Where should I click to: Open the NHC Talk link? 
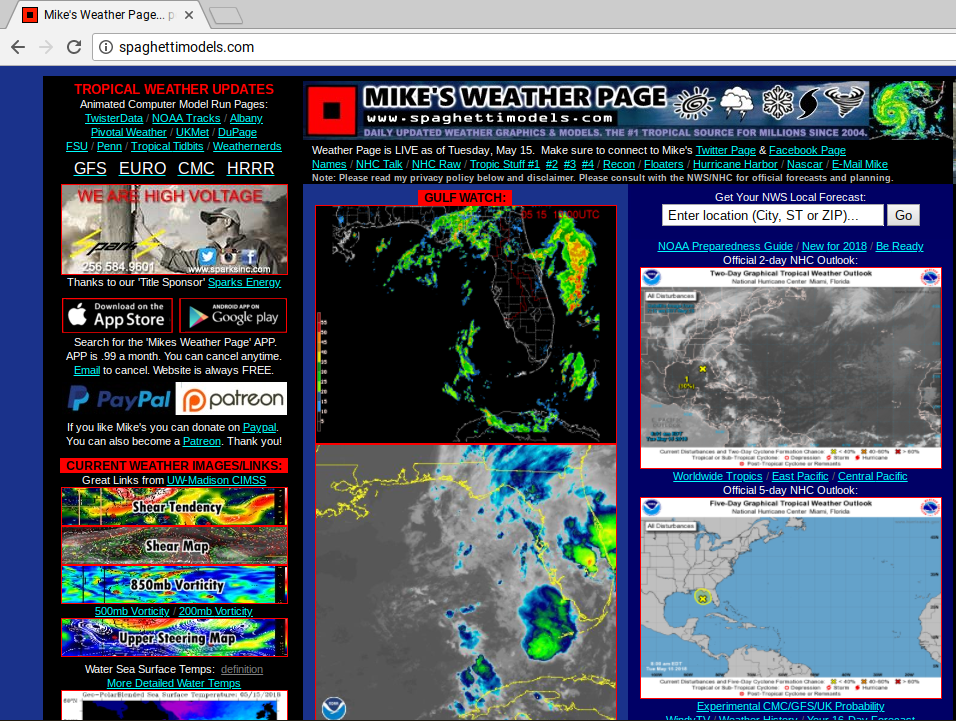coord(379,164)
